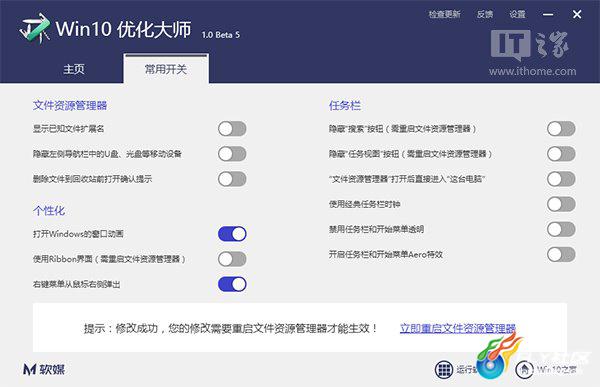Click the grid icon next to 运行
Image resolution: width=600 pixels, height=387 pixels.
click(444, 369)
